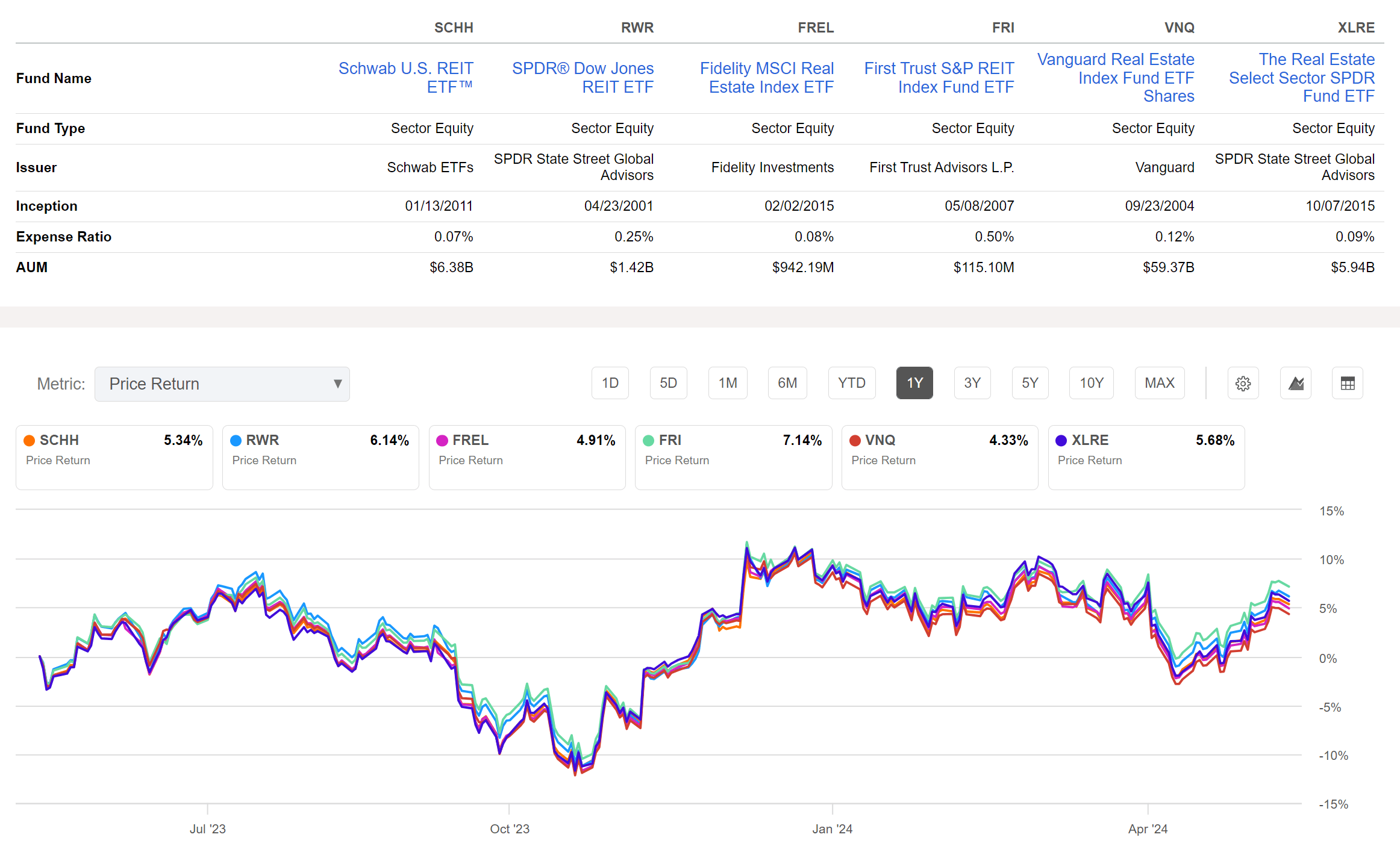The width and height of the screenshot is (1400, 855).
Task: Open the chart settings gear icon
Action: [1243, 383]
